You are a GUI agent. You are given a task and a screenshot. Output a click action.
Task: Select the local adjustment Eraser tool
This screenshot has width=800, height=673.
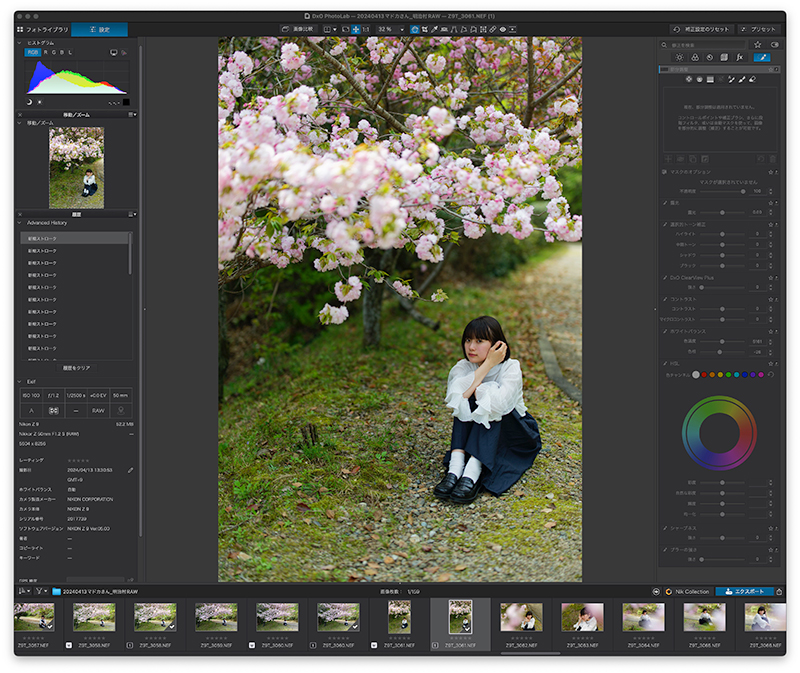753,79
